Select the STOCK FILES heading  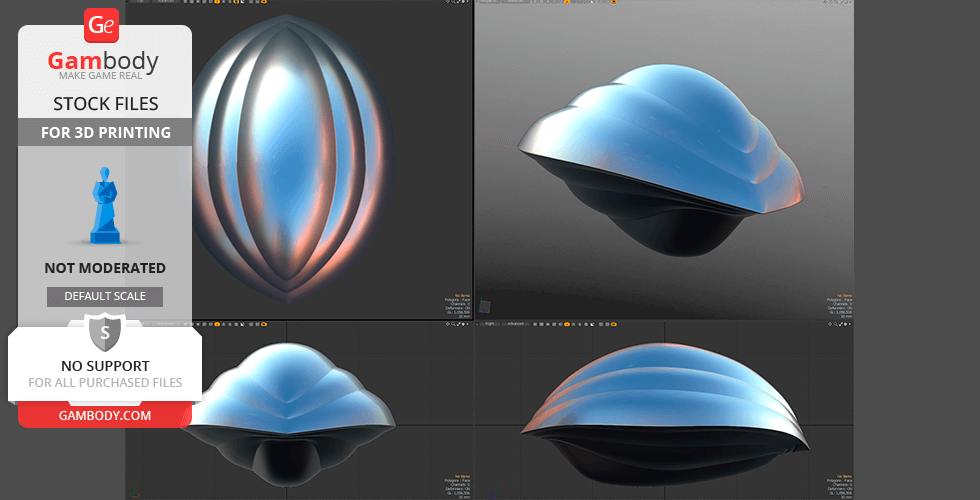pos(105,104)
